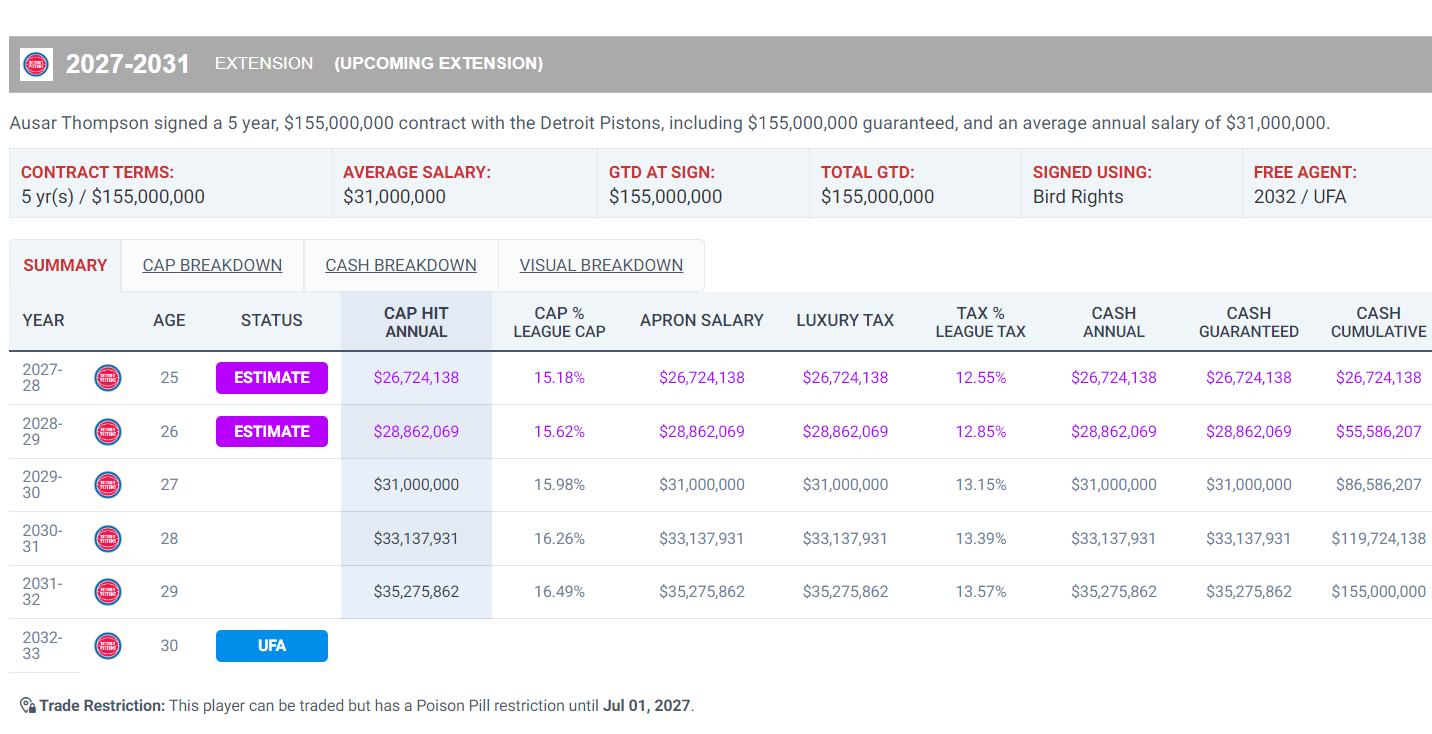The height and width of the screenshot is (734, 1432).
Task: Click the blue UFA status badge
Action: (272, 646)
